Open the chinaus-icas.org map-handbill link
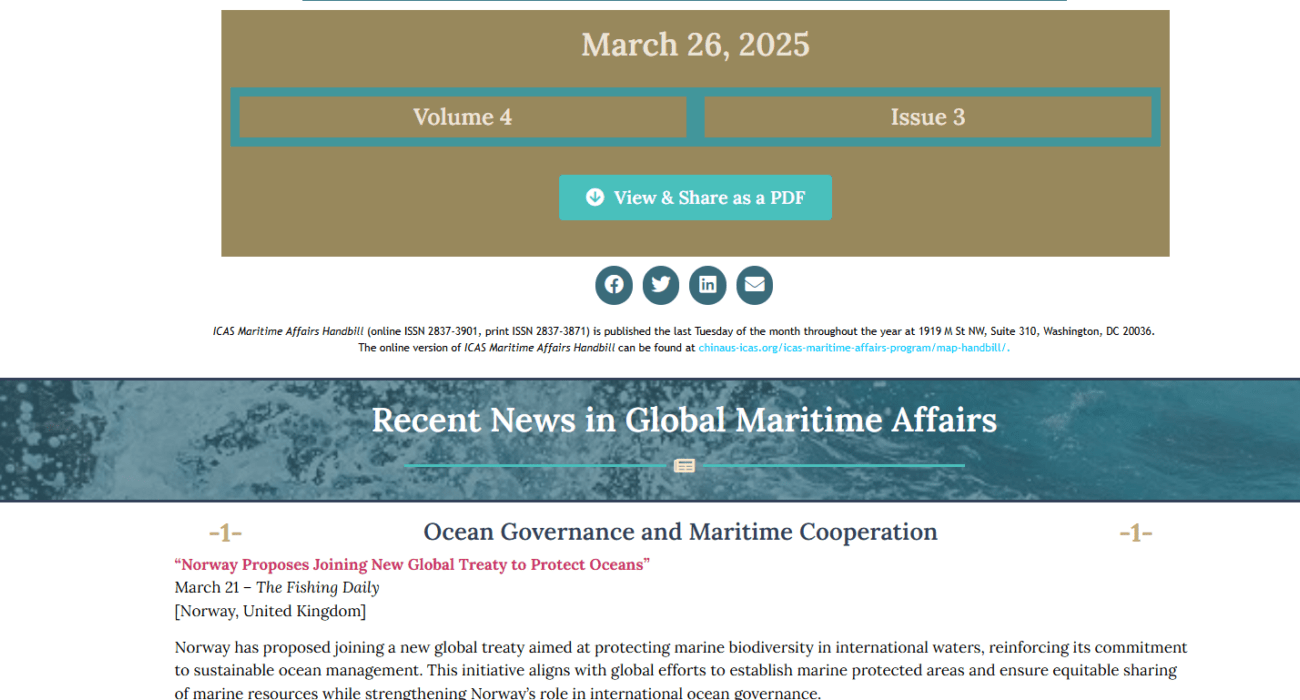 coord(854,348)
